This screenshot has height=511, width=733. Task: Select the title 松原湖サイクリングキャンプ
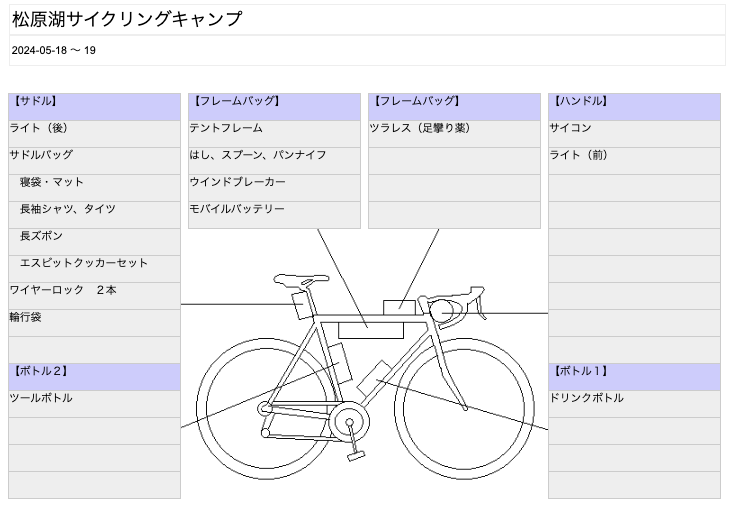point(127,20)
